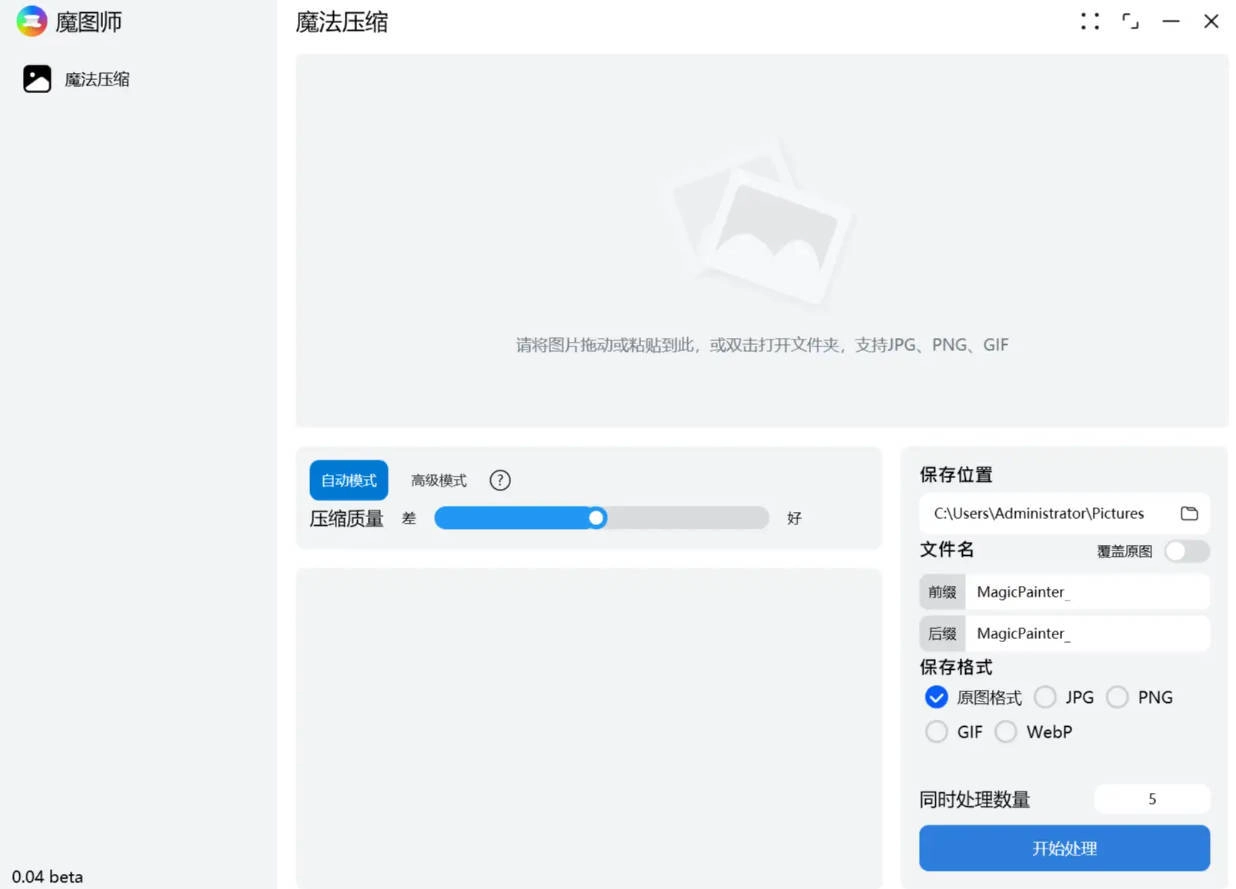Click the fullscreen expand icon in title bar
This screenshot has width=1236, height=889.
point(1130,20)
